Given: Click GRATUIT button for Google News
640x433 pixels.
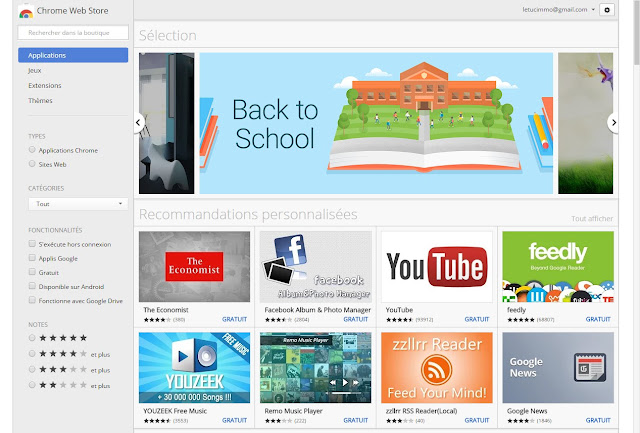Looking at the screenshot, I should tap(598, 420).
